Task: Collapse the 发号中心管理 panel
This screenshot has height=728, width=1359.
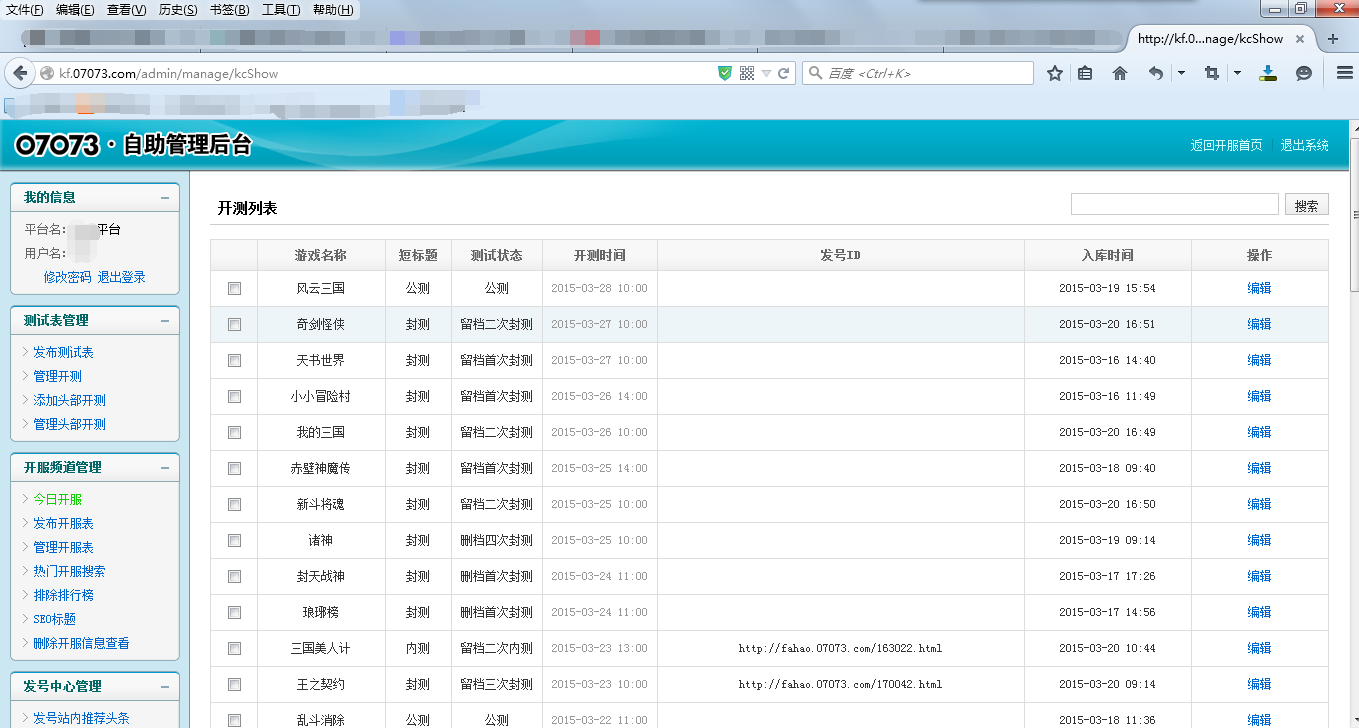Action: [164, 687]
